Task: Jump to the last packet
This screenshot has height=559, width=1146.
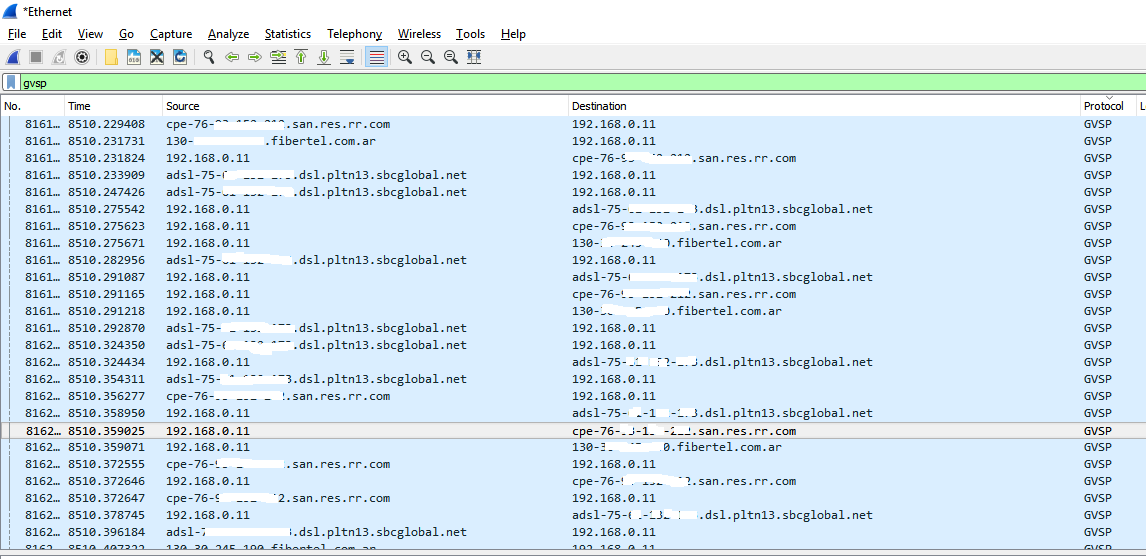Action: click(324, 57)
